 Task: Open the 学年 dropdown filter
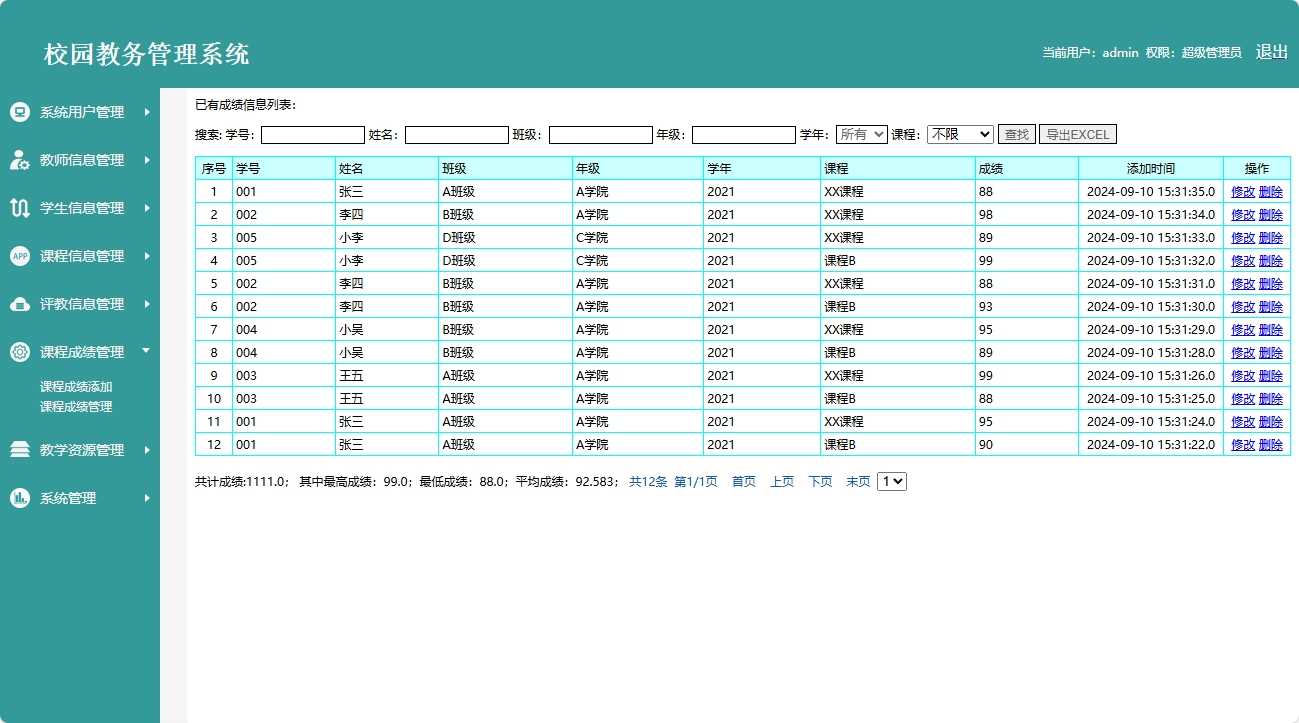tap(861, 134)
